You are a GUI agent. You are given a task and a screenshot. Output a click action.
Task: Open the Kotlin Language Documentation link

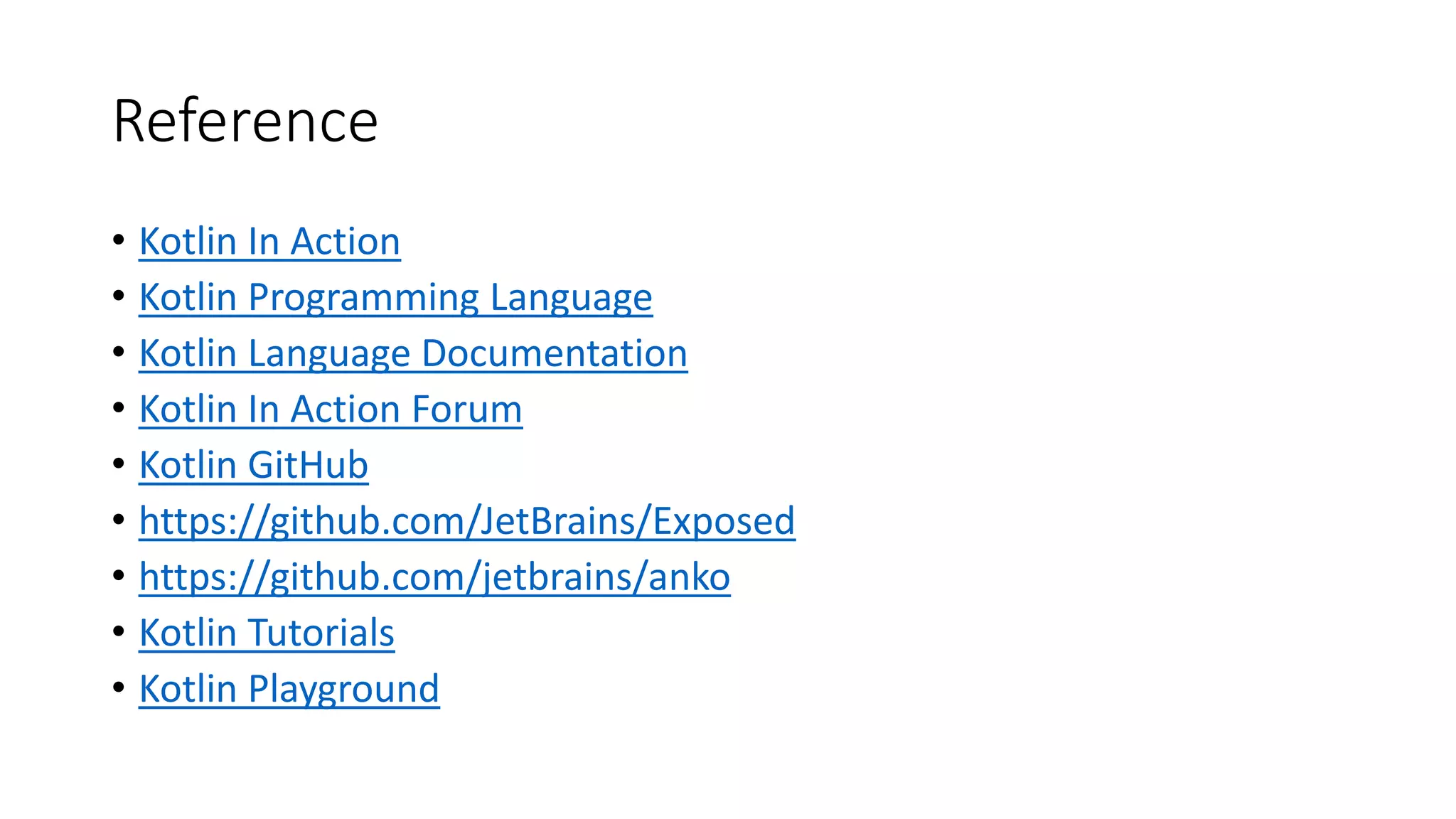(413, 354)
